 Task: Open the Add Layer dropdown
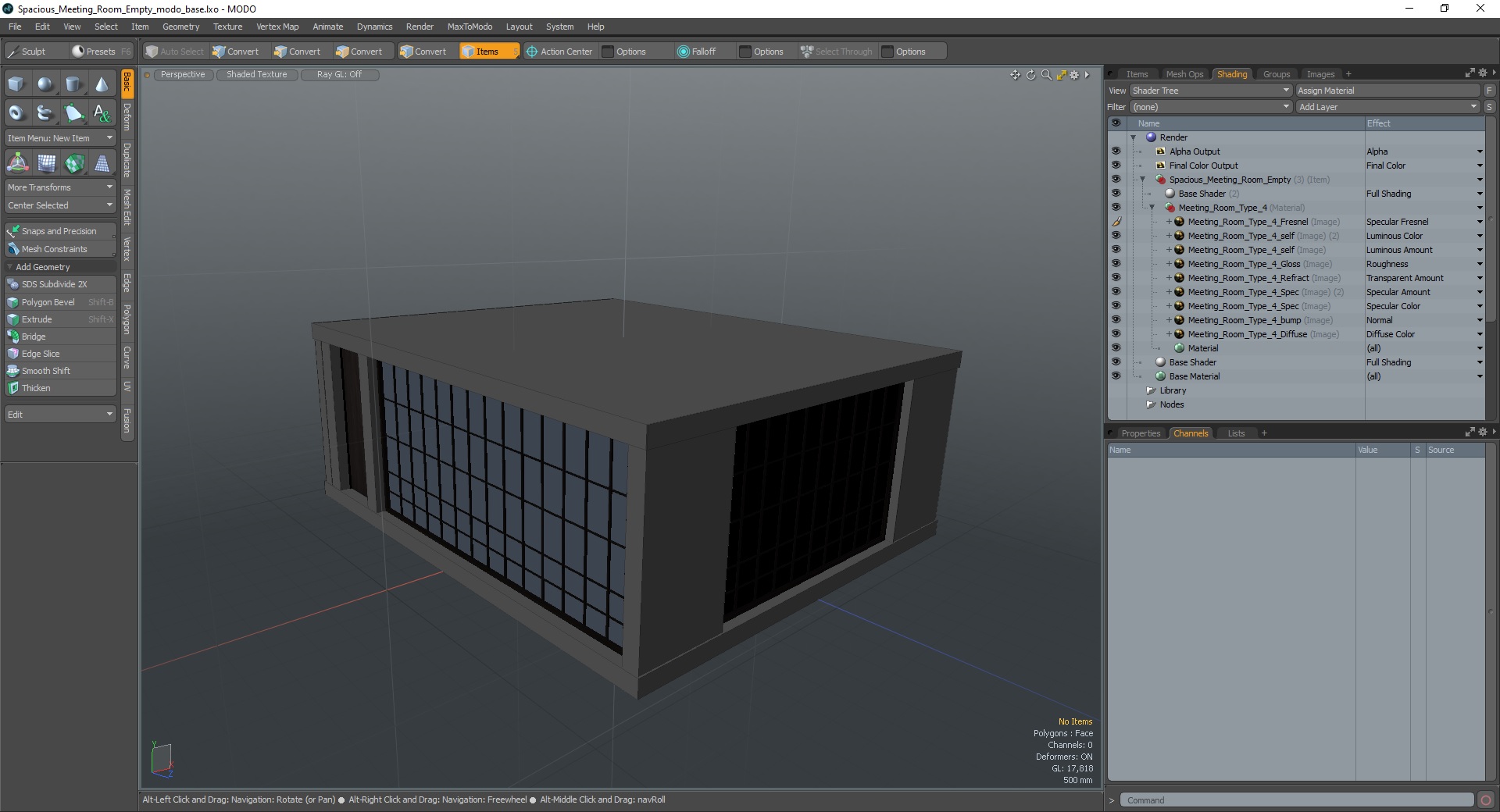pos(1388,107)
